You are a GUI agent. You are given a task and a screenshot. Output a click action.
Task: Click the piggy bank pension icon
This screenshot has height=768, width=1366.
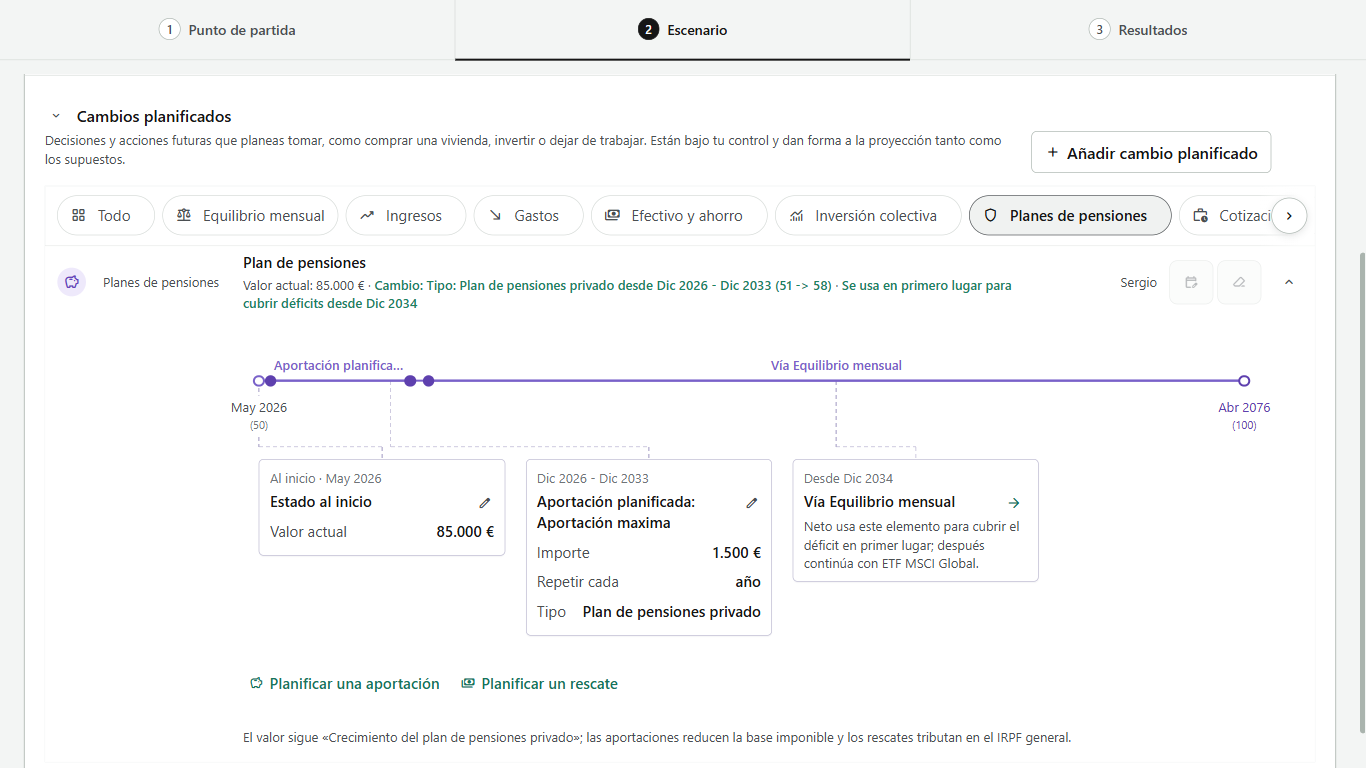point(71,282)
